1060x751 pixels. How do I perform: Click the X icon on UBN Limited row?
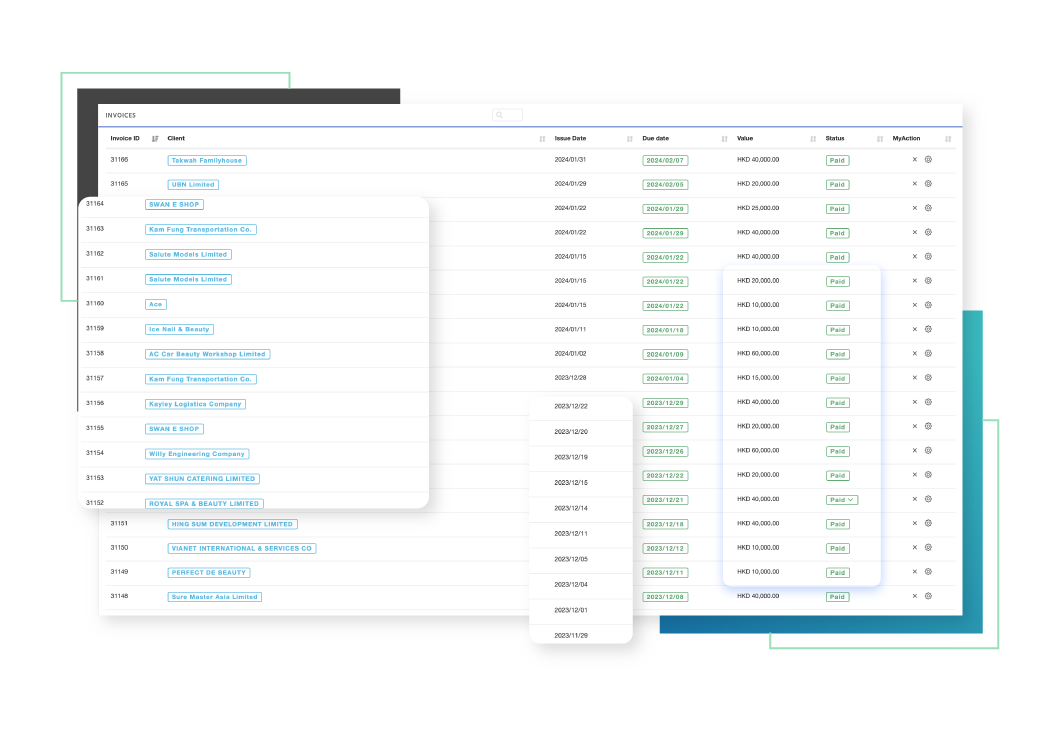tap(914, 184)
